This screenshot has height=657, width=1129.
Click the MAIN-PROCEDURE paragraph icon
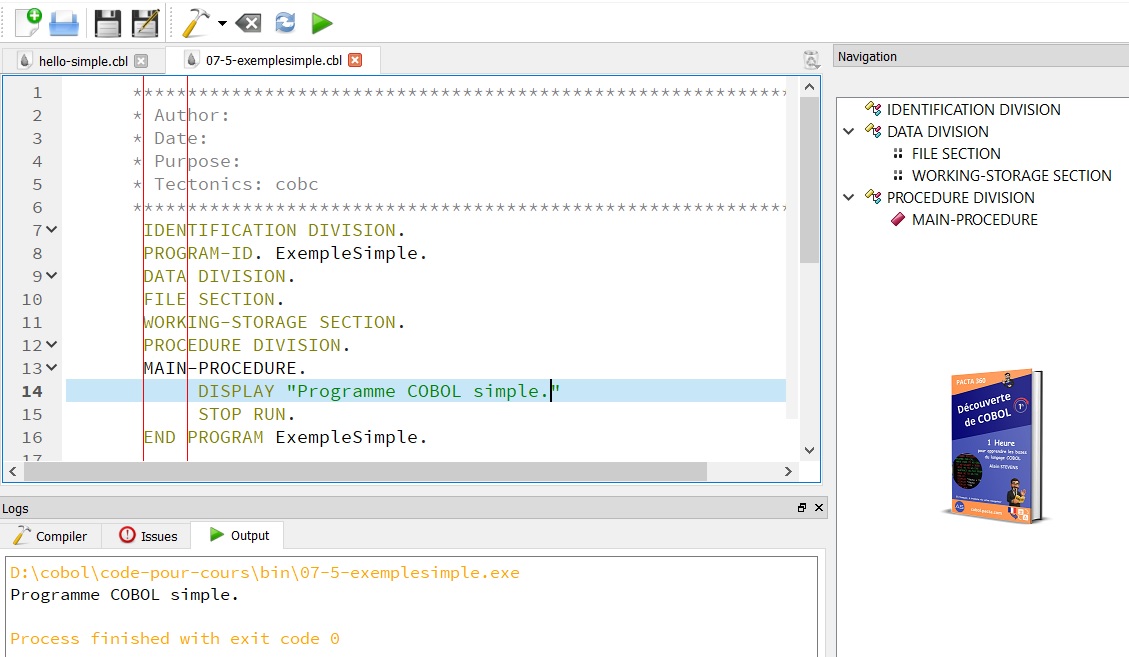[x=898, y=219]
